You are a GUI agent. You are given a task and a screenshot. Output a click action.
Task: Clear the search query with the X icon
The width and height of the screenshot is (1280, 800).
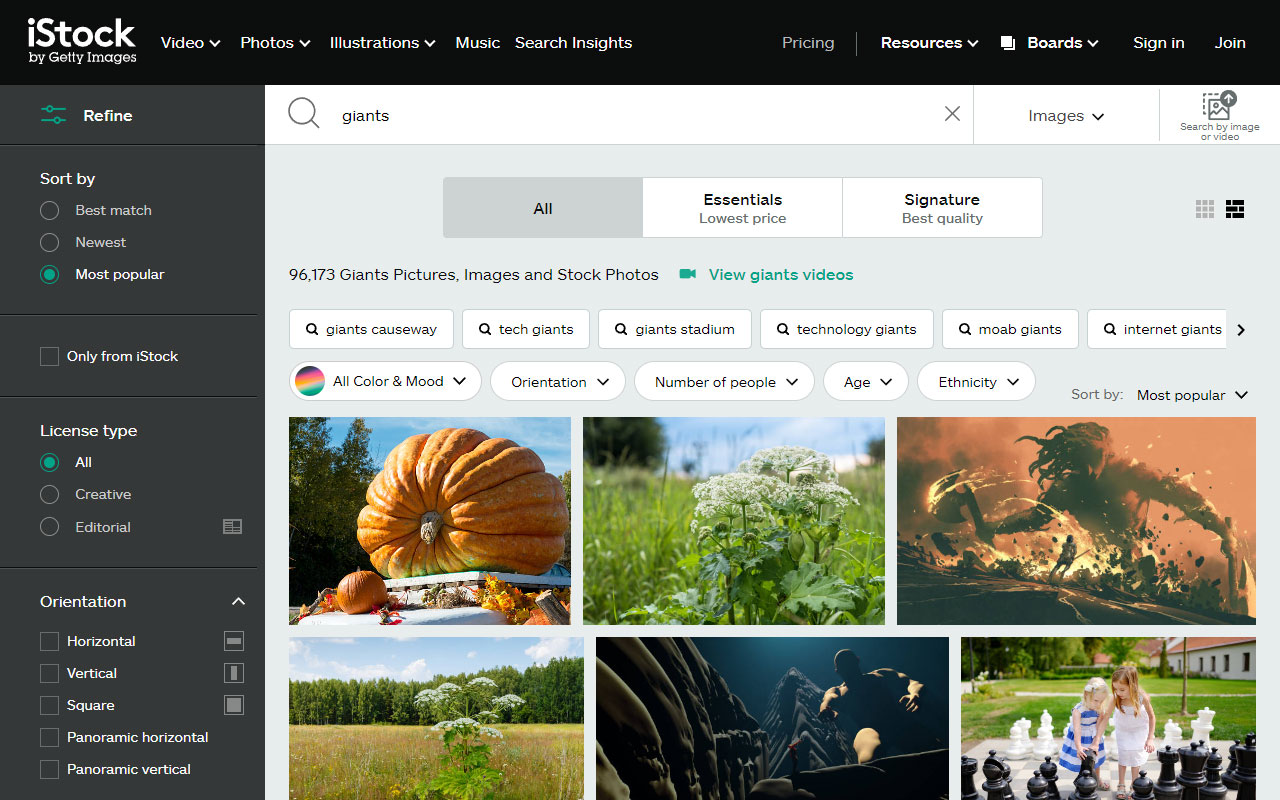click(x=951, y=113)
